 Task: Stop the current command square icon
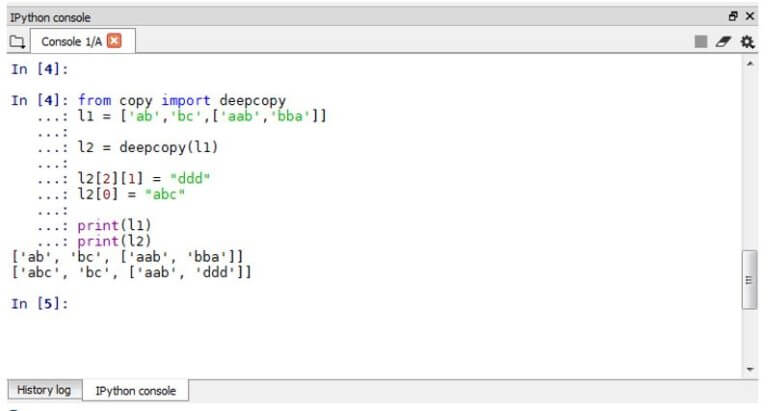pos(701,42)
